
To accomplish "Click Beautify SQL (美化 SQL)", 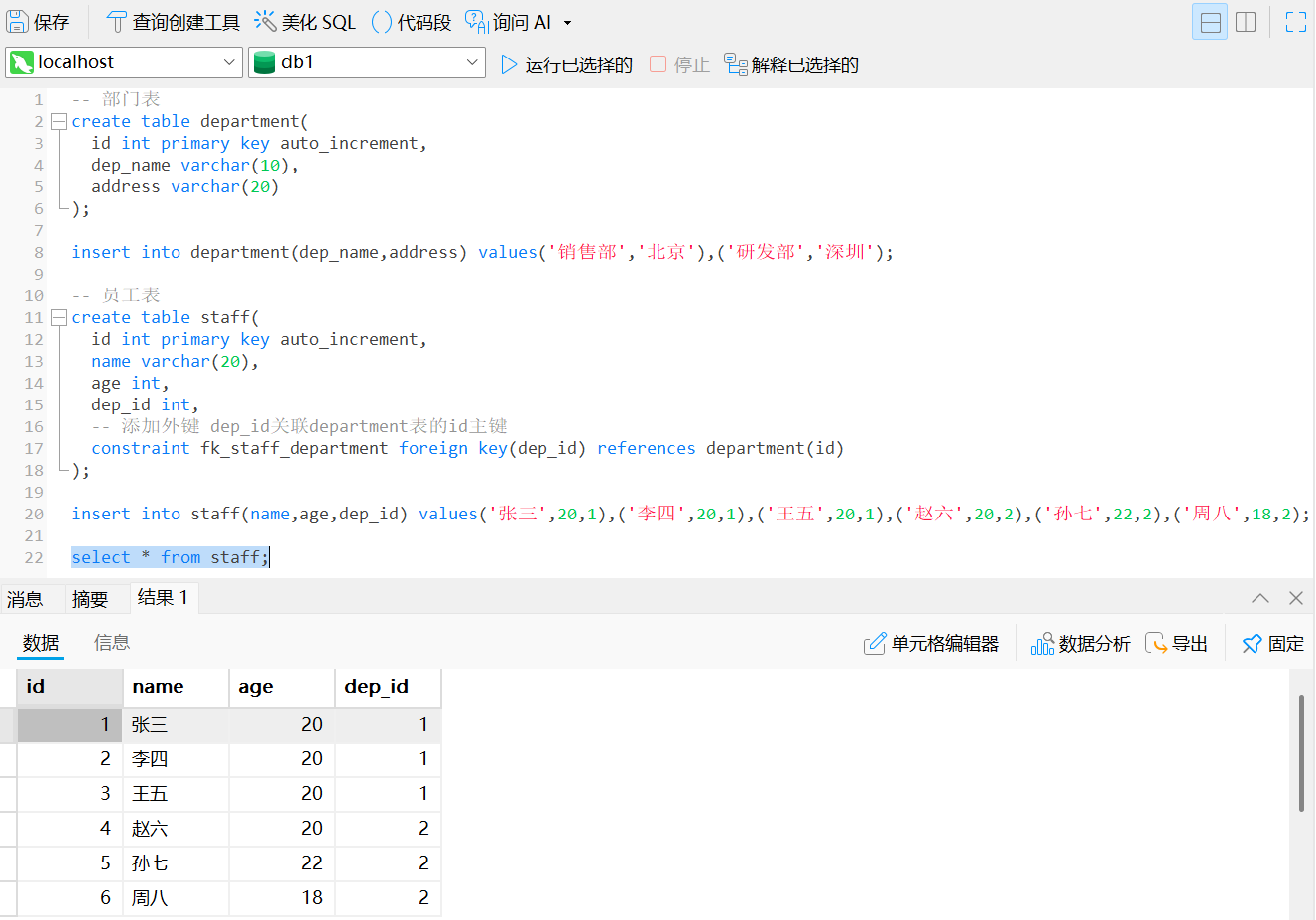I will tap(304, 22).
